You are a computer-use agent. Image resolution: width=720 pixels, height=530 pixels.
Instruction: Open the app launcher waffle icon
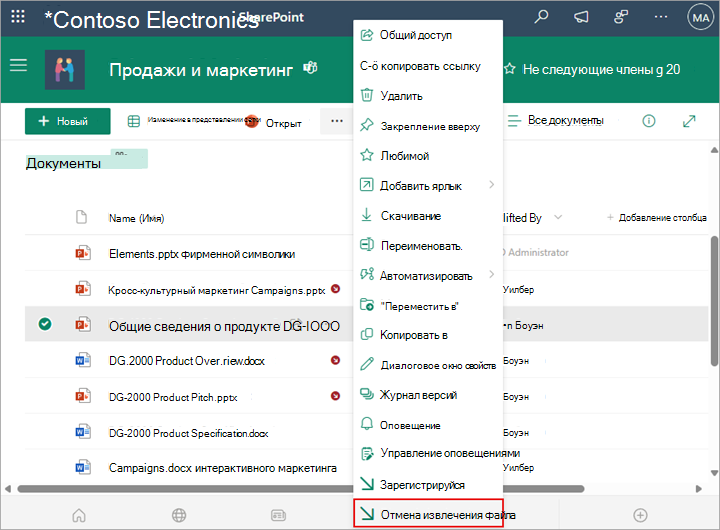pyautogui.click(x=18, y=17)
